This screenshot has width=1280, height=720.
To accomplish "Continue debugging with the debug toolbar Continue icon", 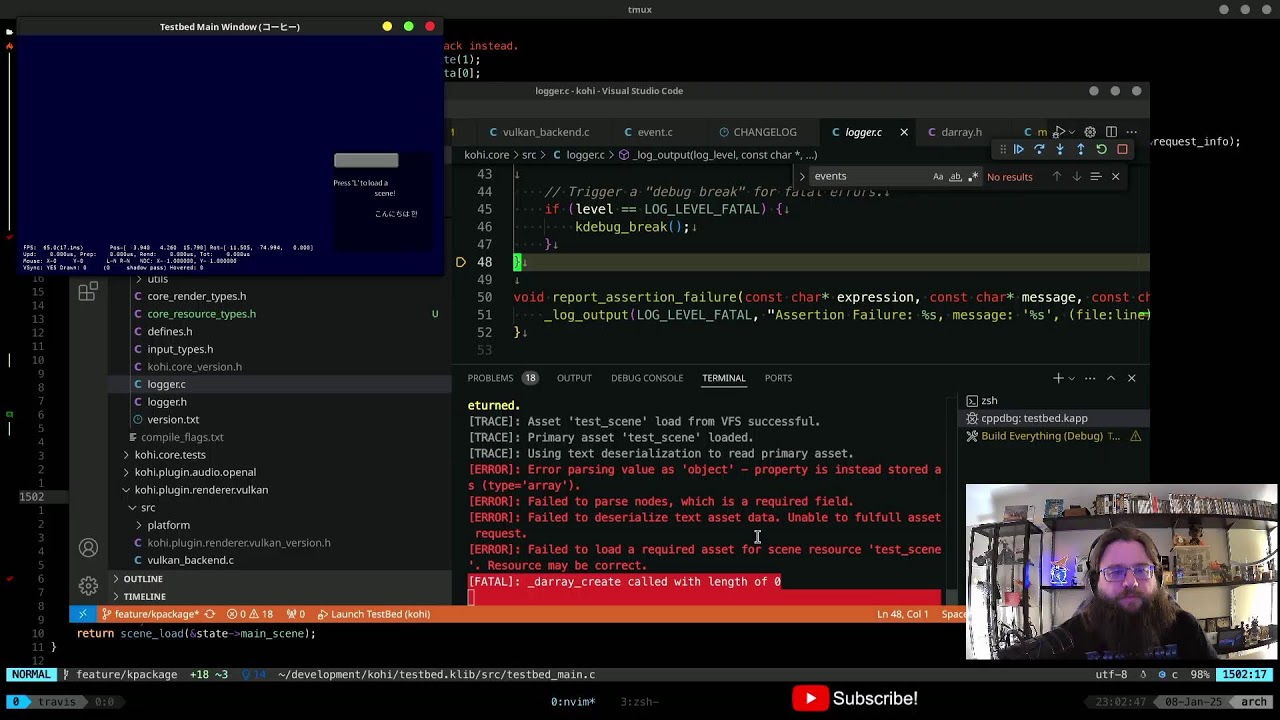I will [x=1018, y=150].
